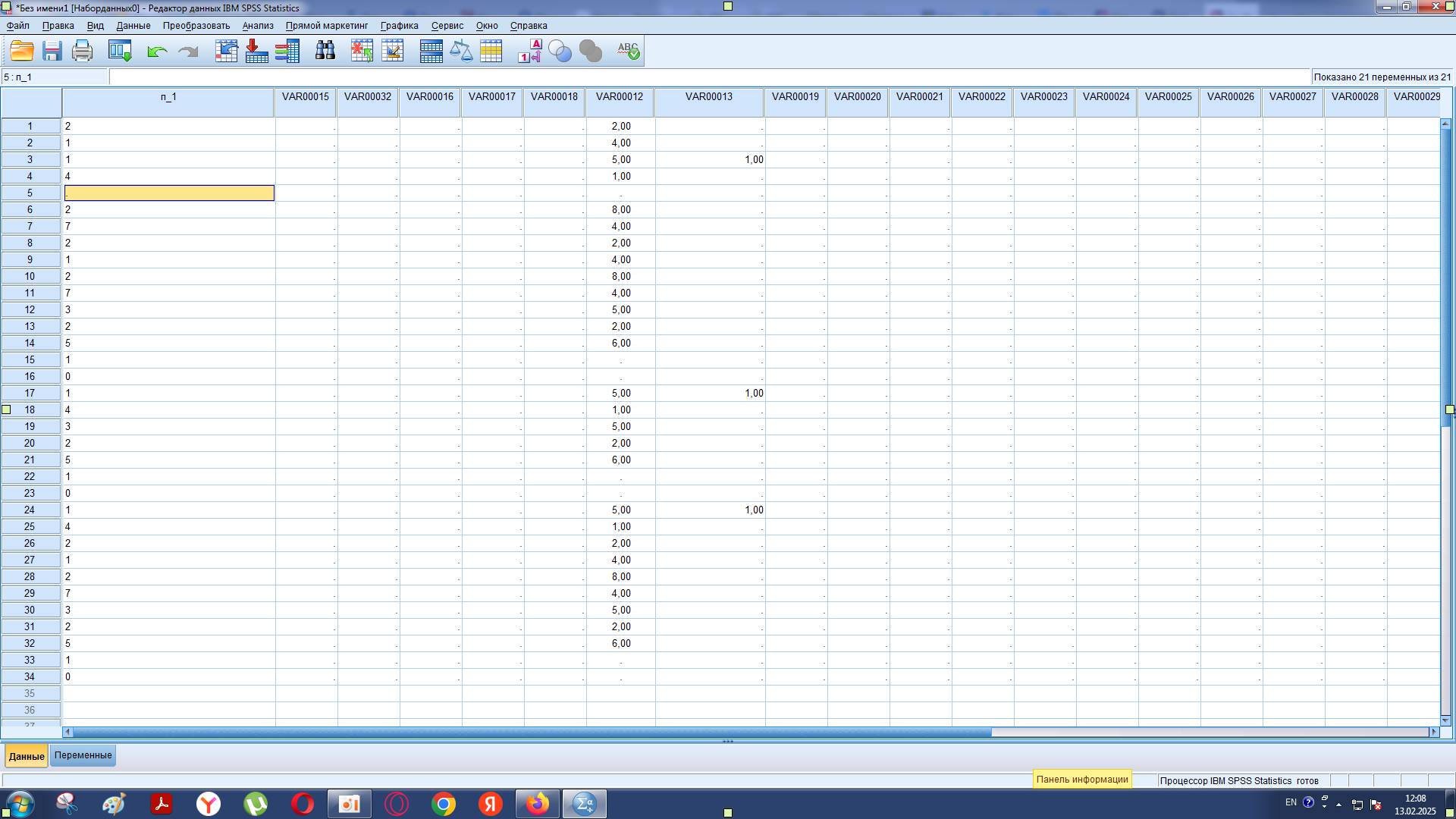Switch to the Переменные tab

[x=83, y=755]
